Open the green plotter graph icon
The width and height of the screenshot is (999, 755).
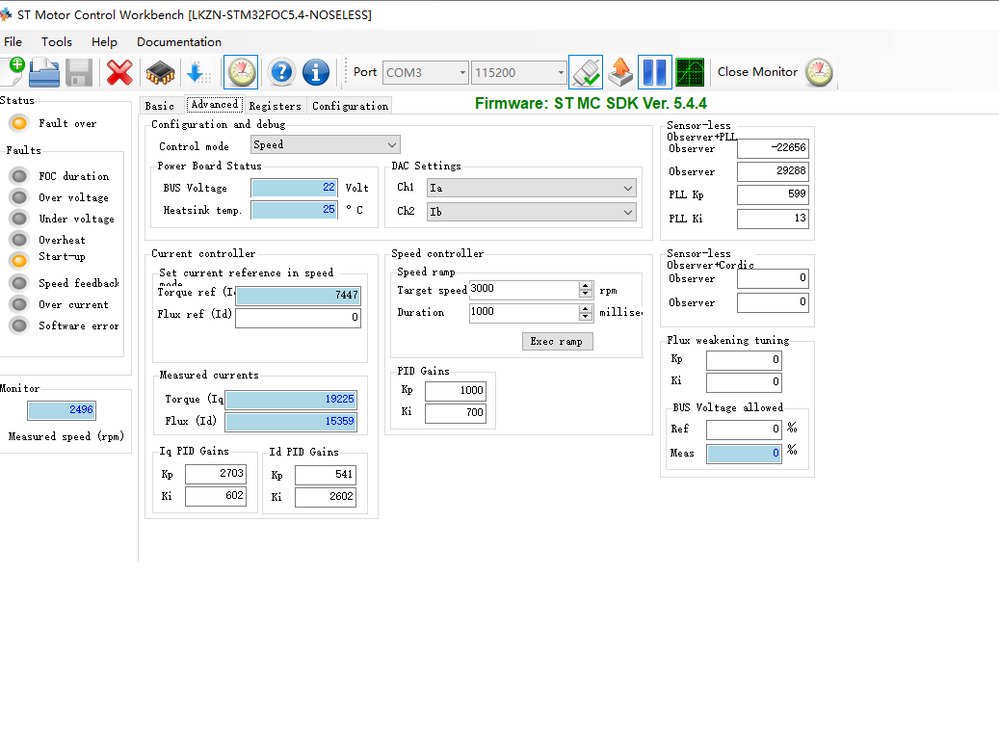[x=690, y=72]
